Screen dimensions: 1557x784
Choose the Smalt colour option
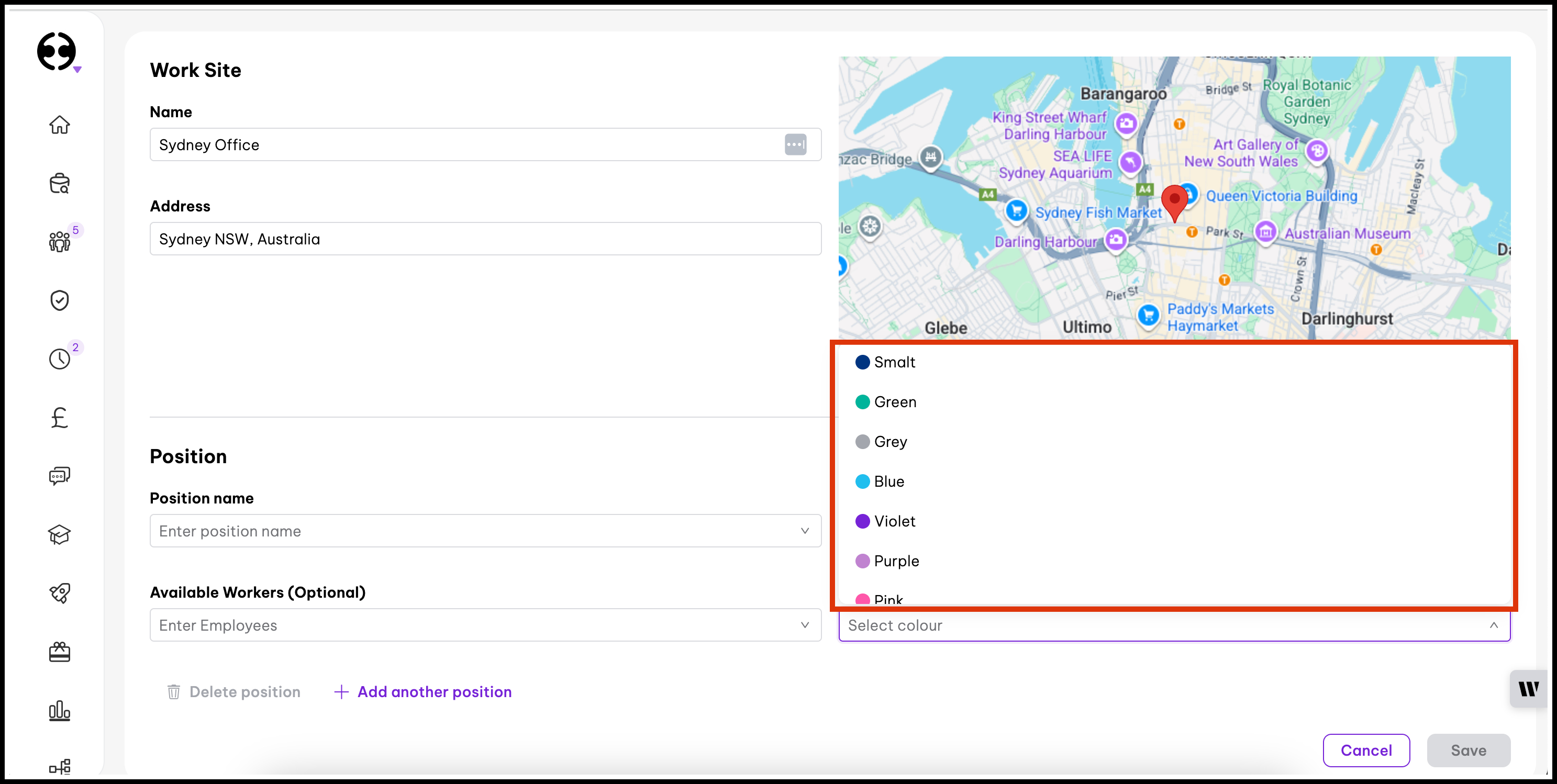point(894,362)
